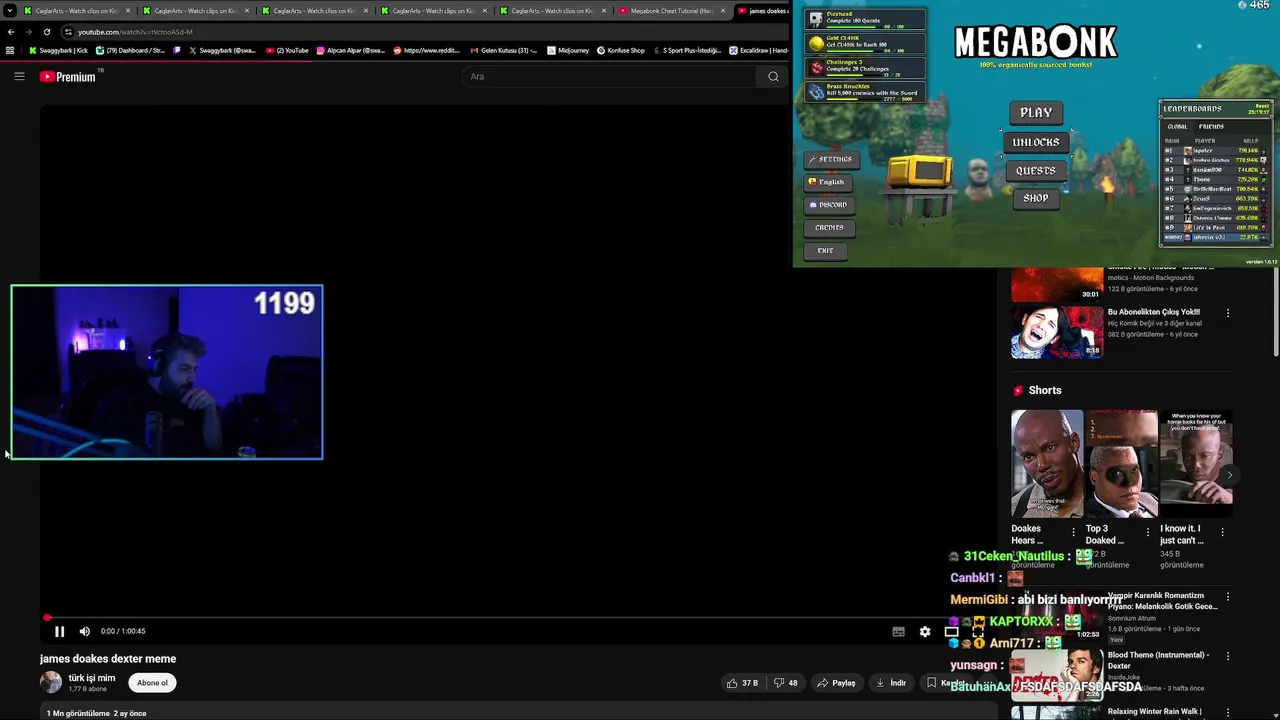Viewport: 1280px width, 720px height.
Task: Open the (2) YouTube bookmark
Action: [x=288, y=50]
